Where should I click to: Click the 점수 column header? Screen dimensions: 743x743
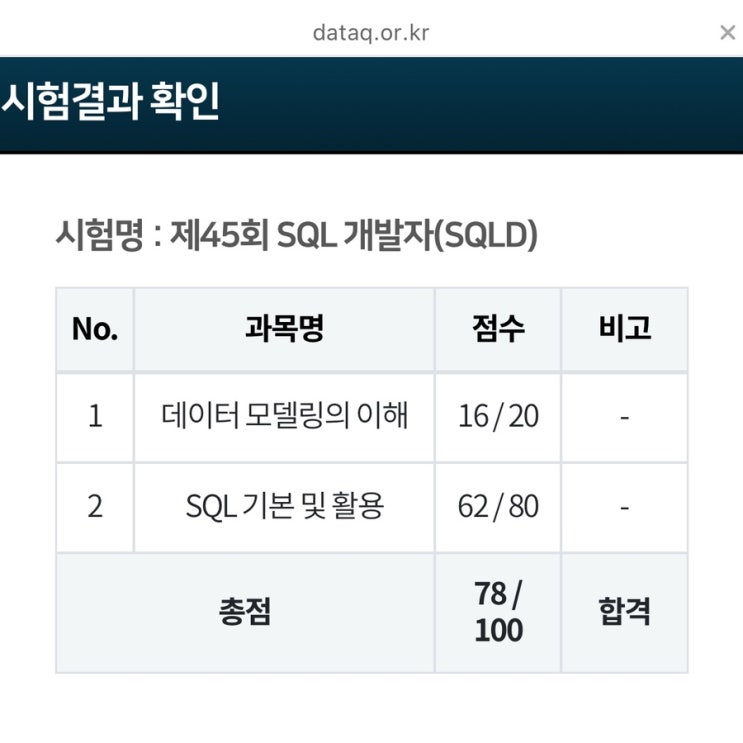click(498, 329)
